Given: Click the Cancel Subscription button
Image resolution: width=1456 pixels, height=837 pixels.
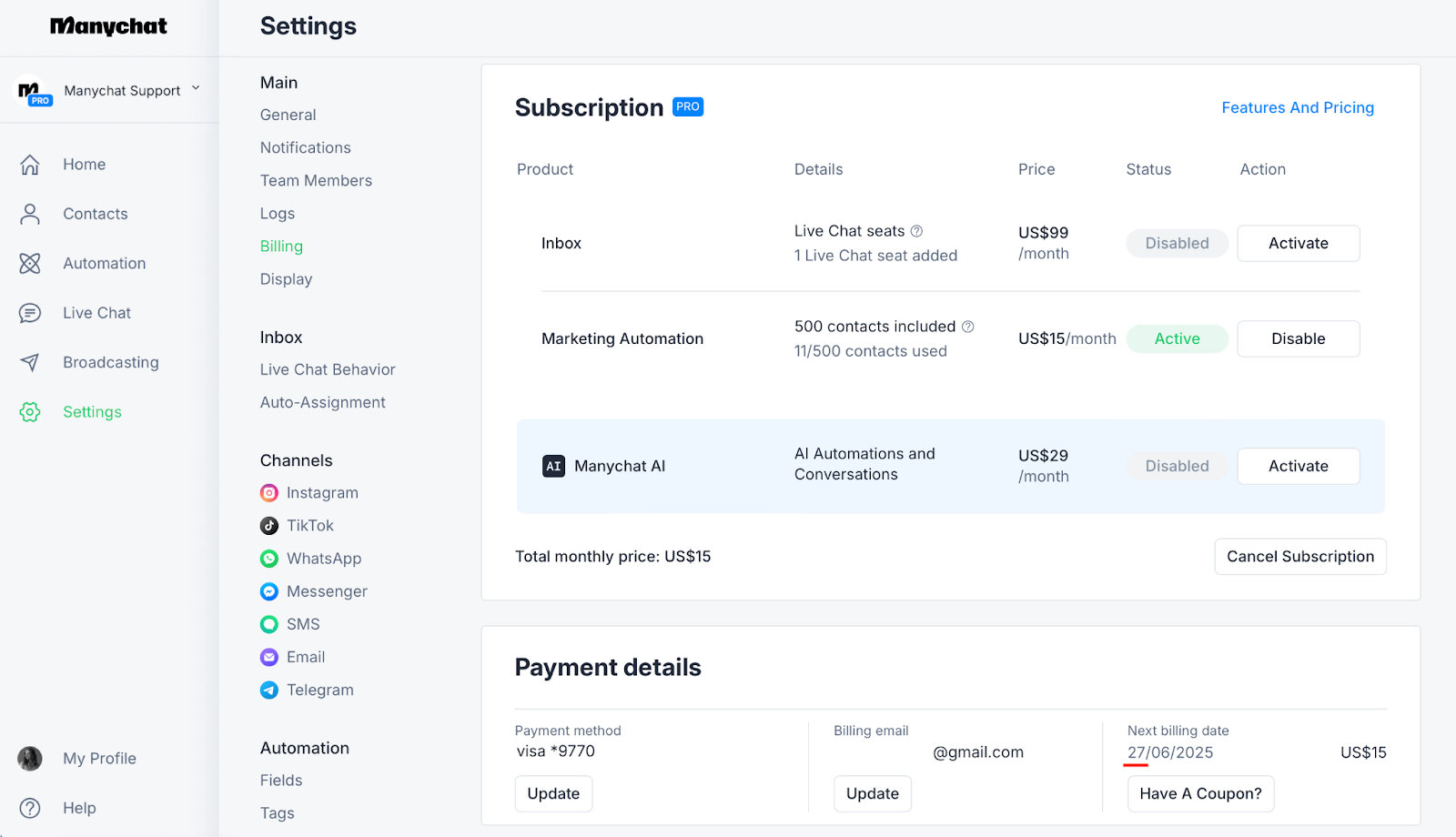Looking at the screenshot, I should pyautogui.click(x=1299, y=557).
